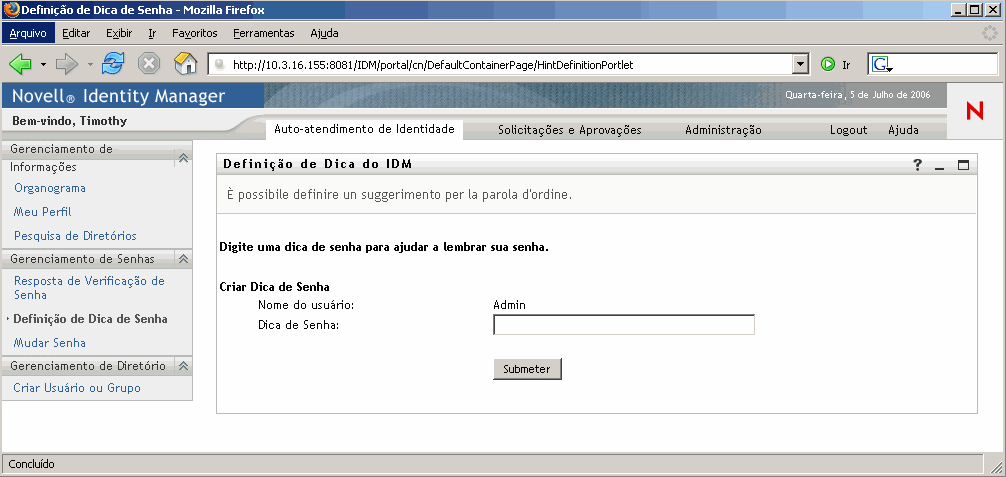This screenshot has width=1006, height=477.
Task: Collapse the Gerenciamento de Informações section
Action: [182, 158]
